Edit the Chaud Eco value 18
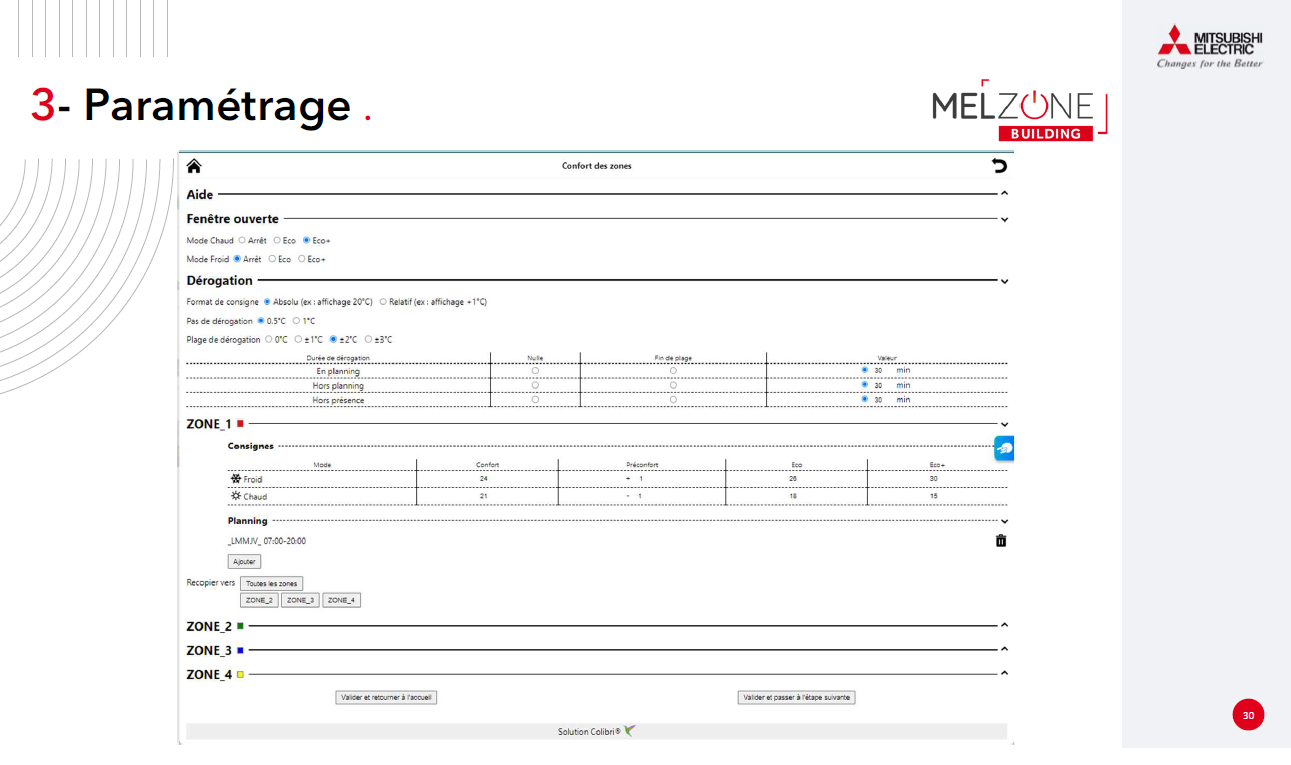This screenshot has width=1291, height=765. (793, 496)
